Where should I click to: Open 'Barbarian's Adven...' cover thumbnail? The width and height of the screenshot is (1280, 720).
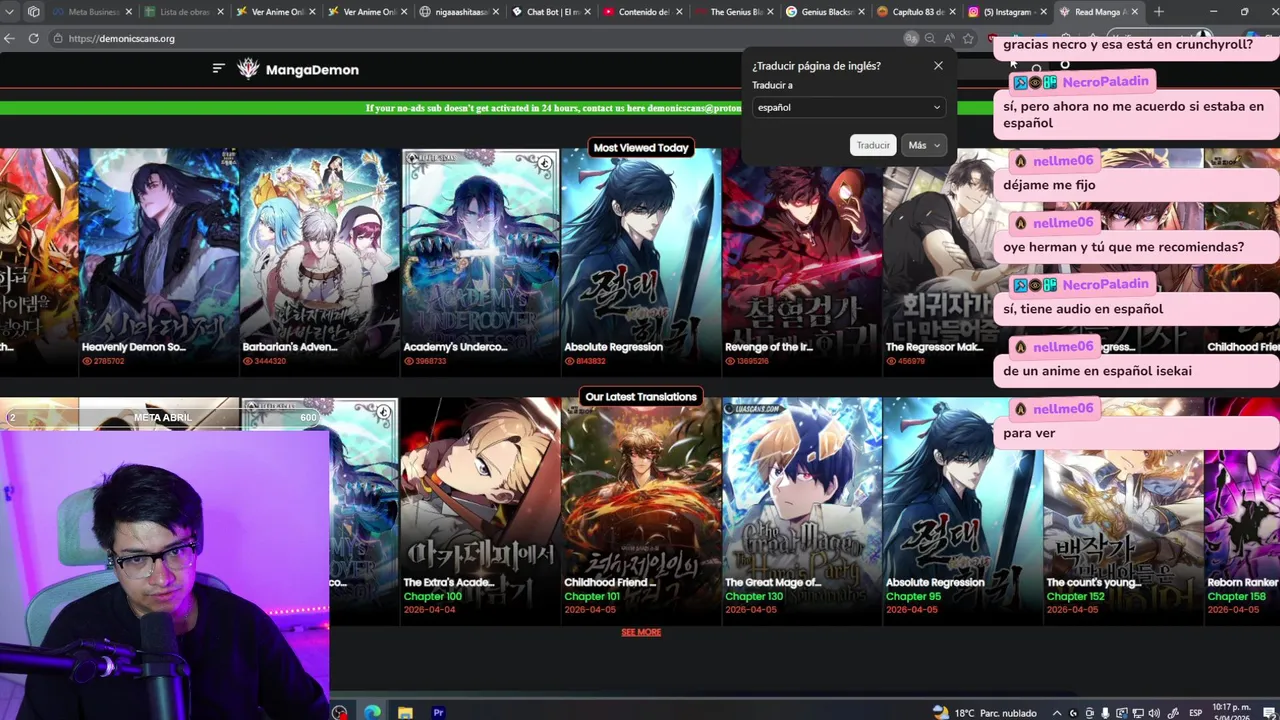pyautogui.click(x=320, y=262)
